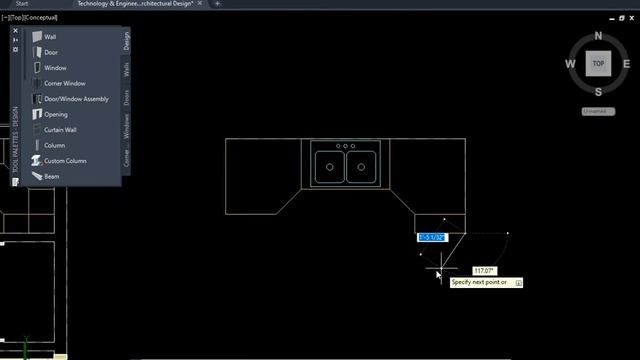Viewport: 640px width, 360px height.
Task: Open tool palette properties gear
Action: click(x=16, y=49)
